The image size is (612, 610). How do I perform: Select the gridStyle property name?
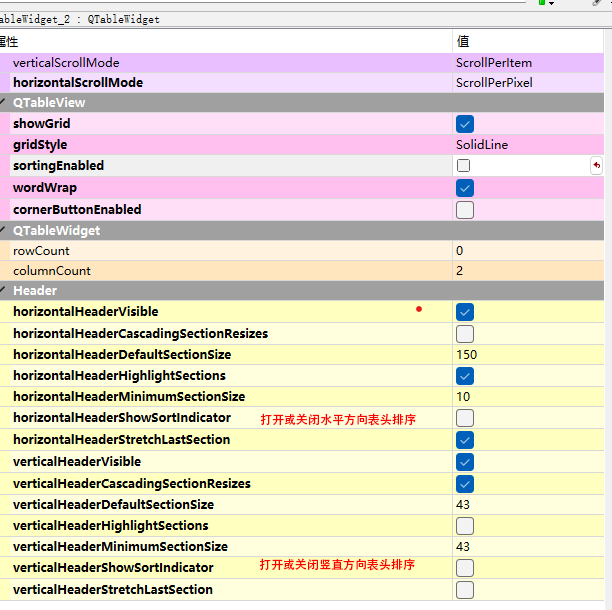(40, 145)
